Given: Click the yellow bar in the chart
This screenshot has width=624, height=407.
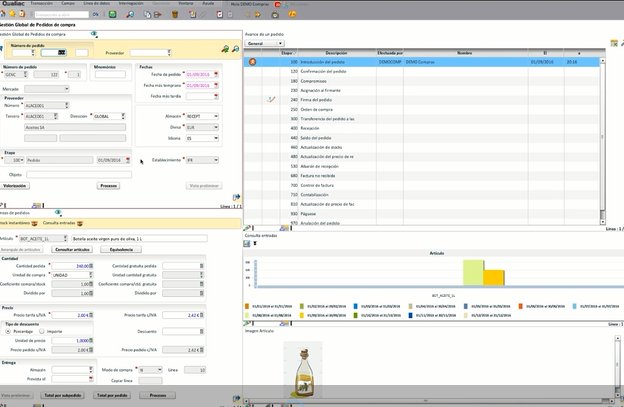Looking at the screenshot, I should (494, 278).
